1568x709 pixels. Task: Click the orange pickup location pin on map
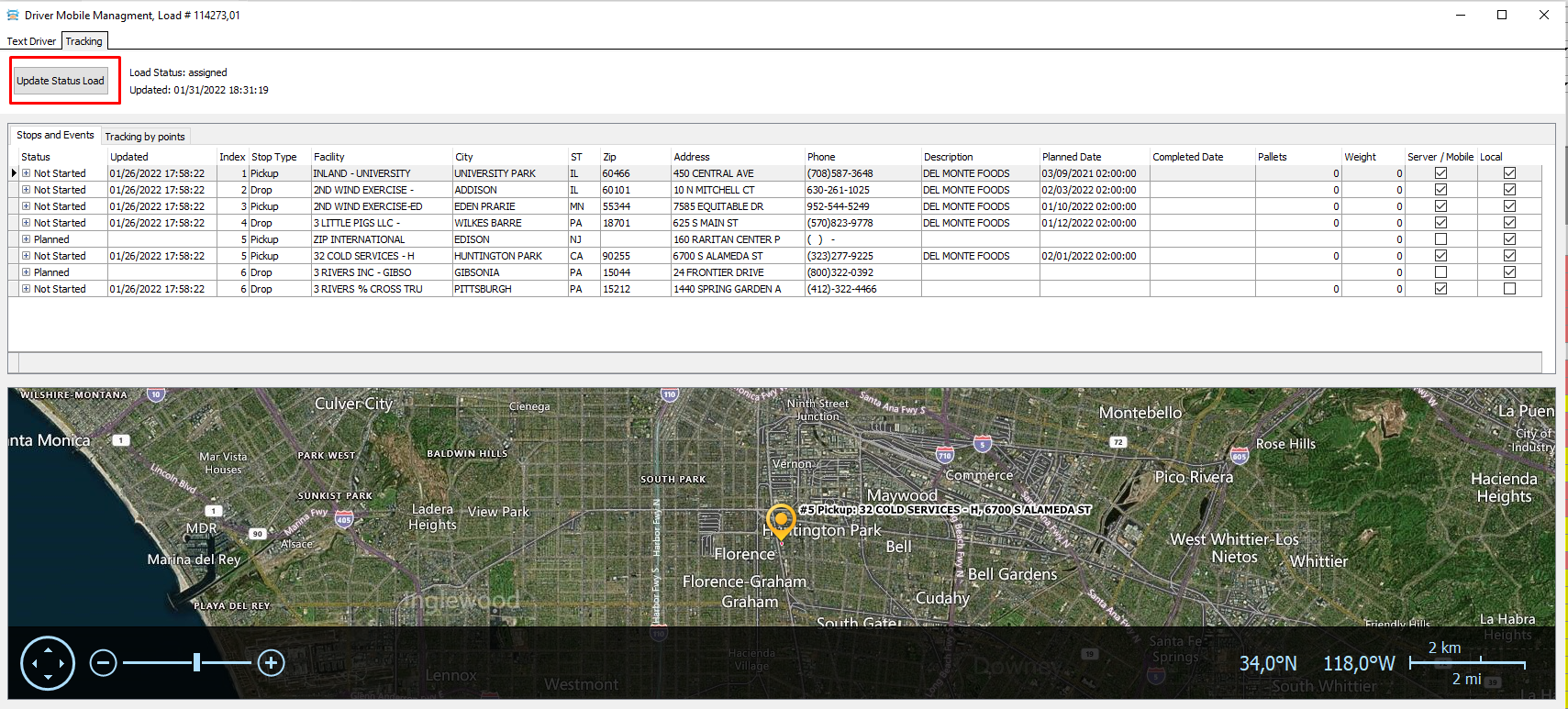(781, 519)
